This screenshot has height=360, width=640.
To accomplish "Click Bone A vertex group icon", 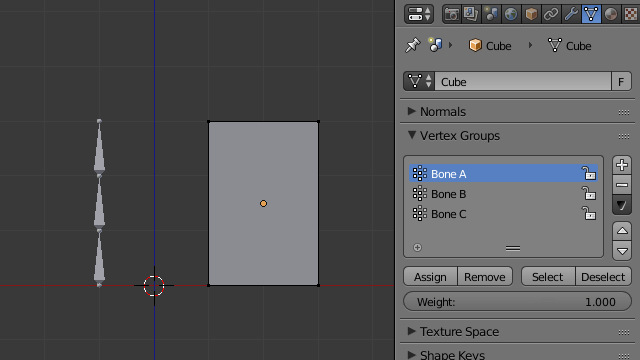I will (419, 173).
